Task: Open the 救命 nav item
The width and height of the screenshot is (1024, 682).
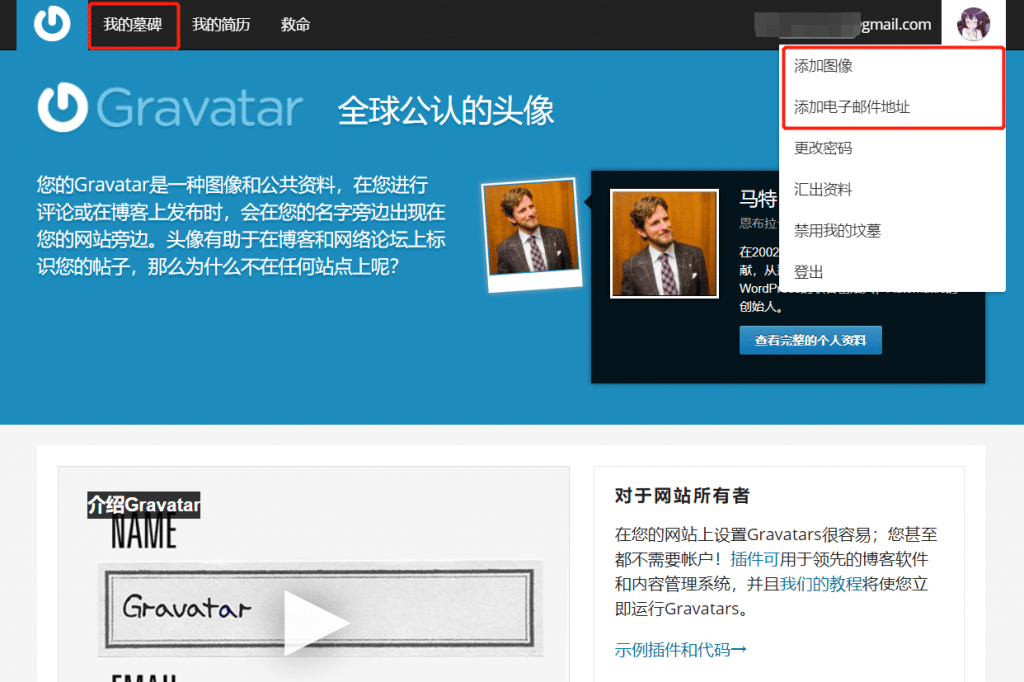Action: [295, 25]
